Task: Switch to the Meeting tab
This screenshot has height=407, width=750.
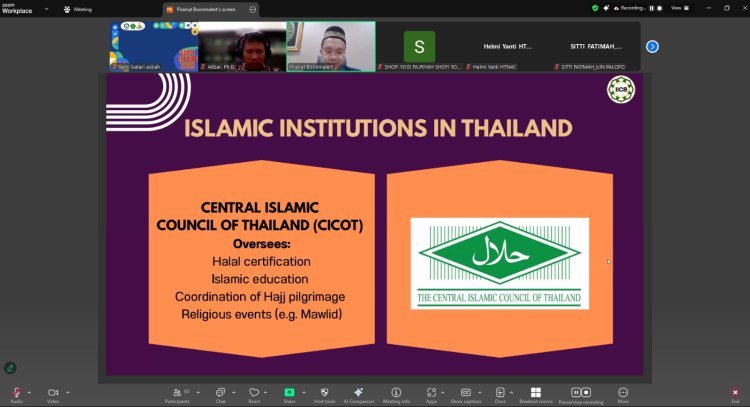Action: pyautogui.click(x=78, y=9)
